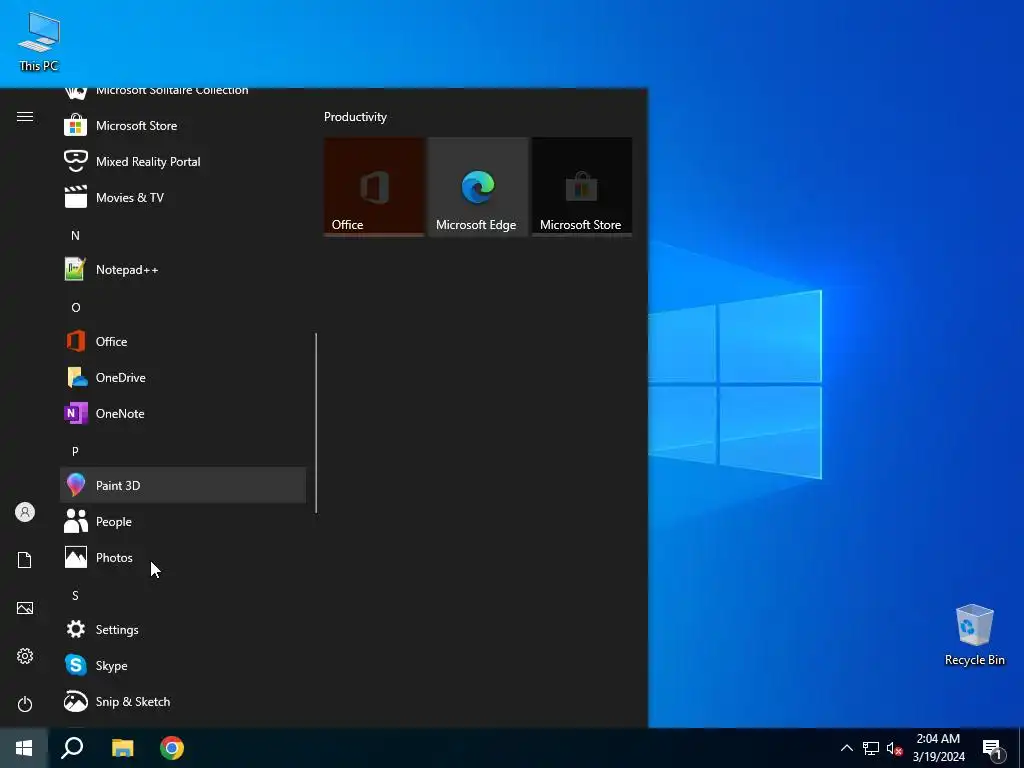Open Microsoft Store from the app list
The width and height of the screenshot is (1024, 768).
[x=183, y=125]
